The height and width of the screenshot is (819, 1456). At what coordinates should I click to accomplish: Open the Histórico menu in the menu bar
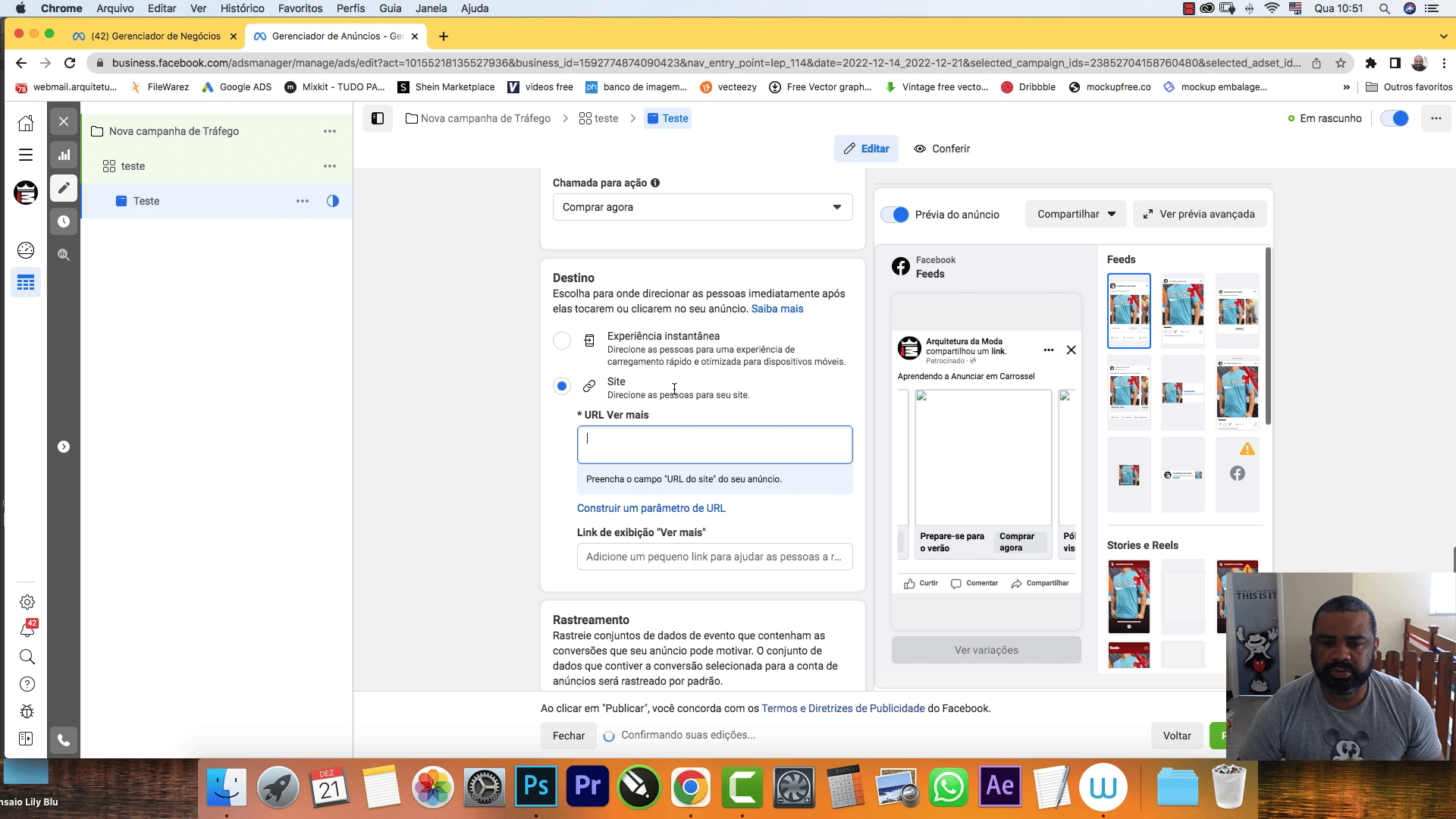point(242,8)
